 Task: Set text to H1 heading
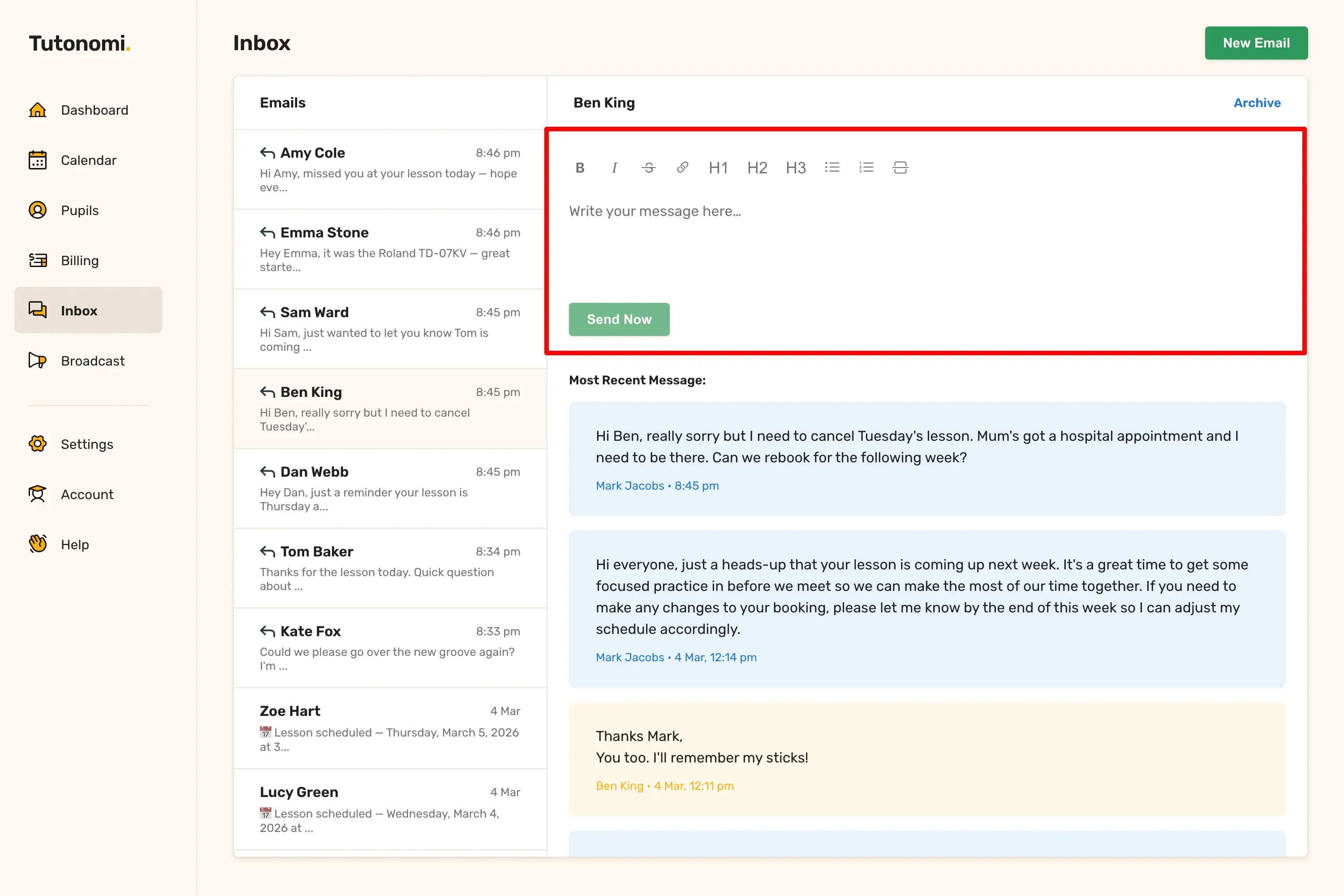pos(718,168)
